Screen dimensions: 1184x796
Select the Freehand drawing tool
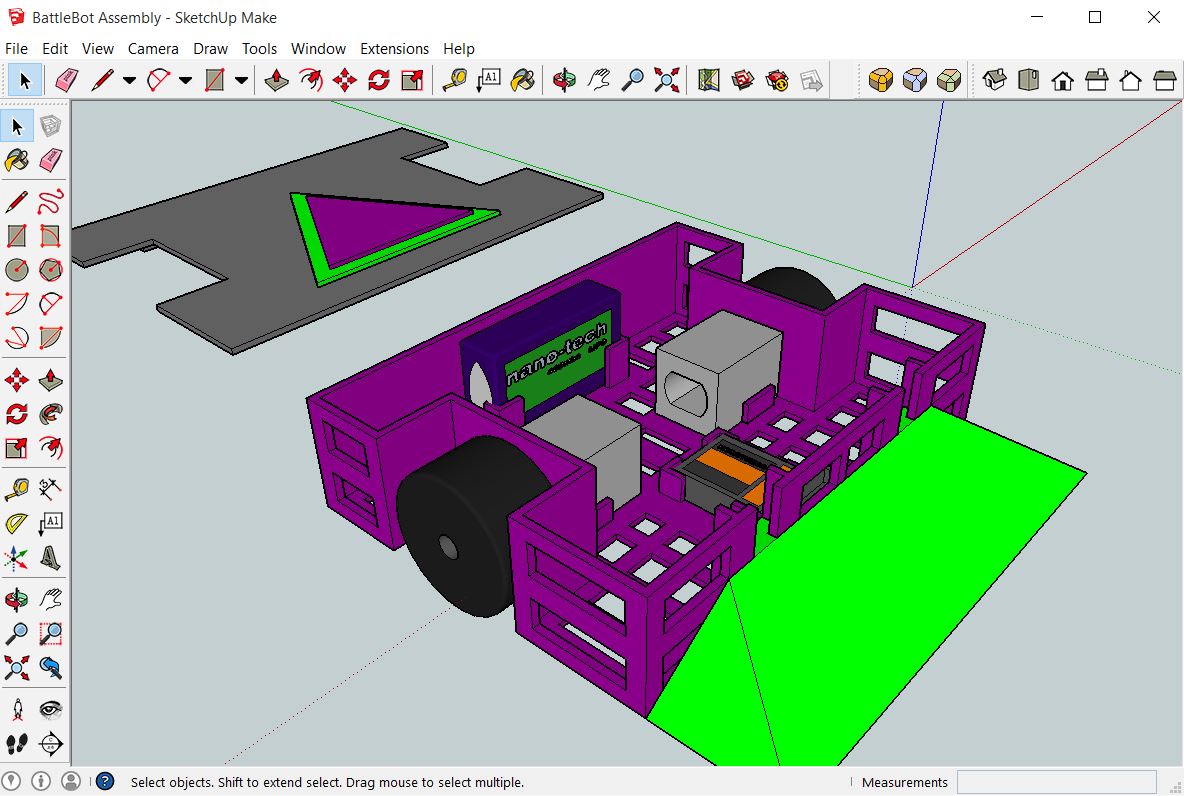pos(50,203)
